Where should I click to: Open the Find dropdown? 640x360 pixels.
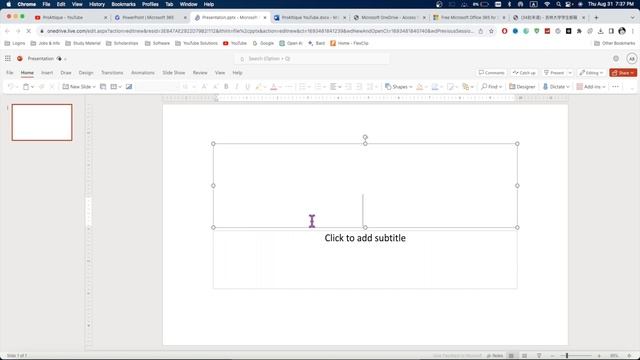491,87
